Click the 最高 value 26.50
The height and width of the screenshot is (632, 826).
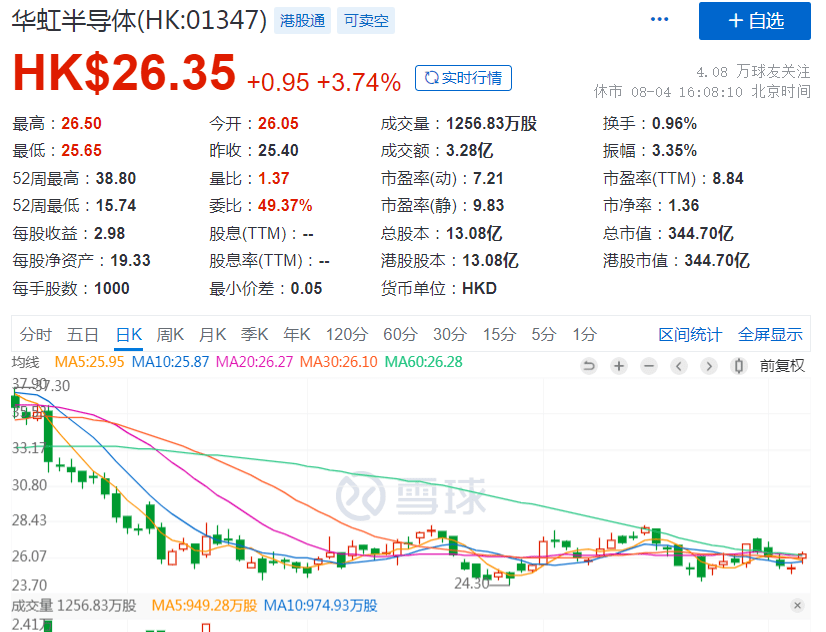[x=81, y=124]
